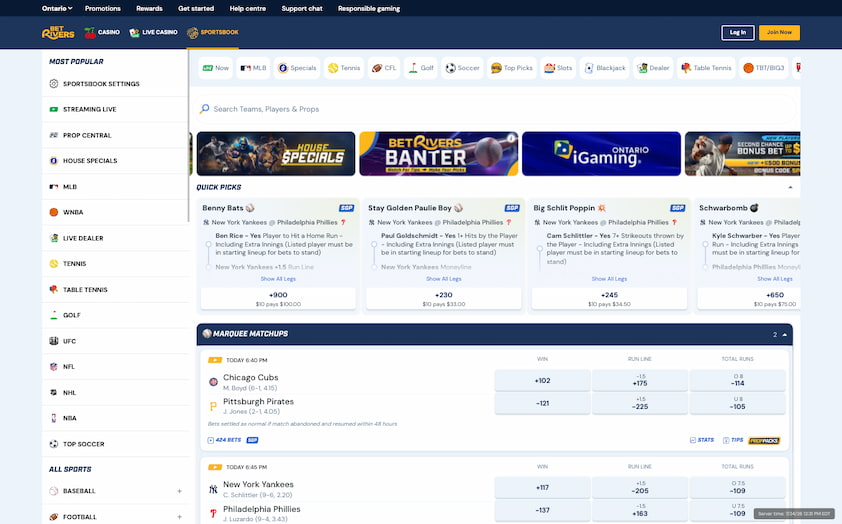Open Stats for Cubs vs Pirates

(702, 440)
